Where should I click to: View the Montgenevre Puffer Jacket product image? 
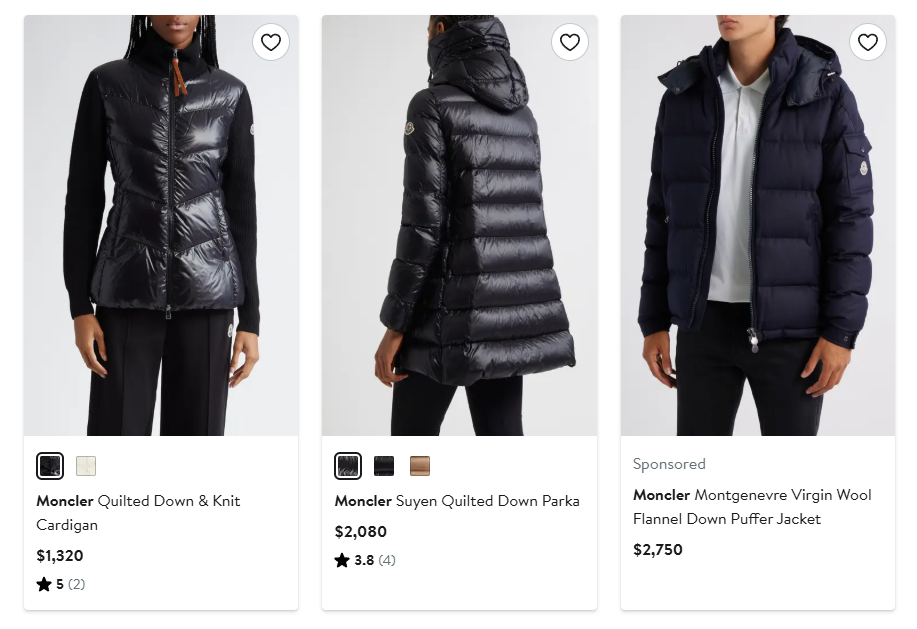coord(757,225)
